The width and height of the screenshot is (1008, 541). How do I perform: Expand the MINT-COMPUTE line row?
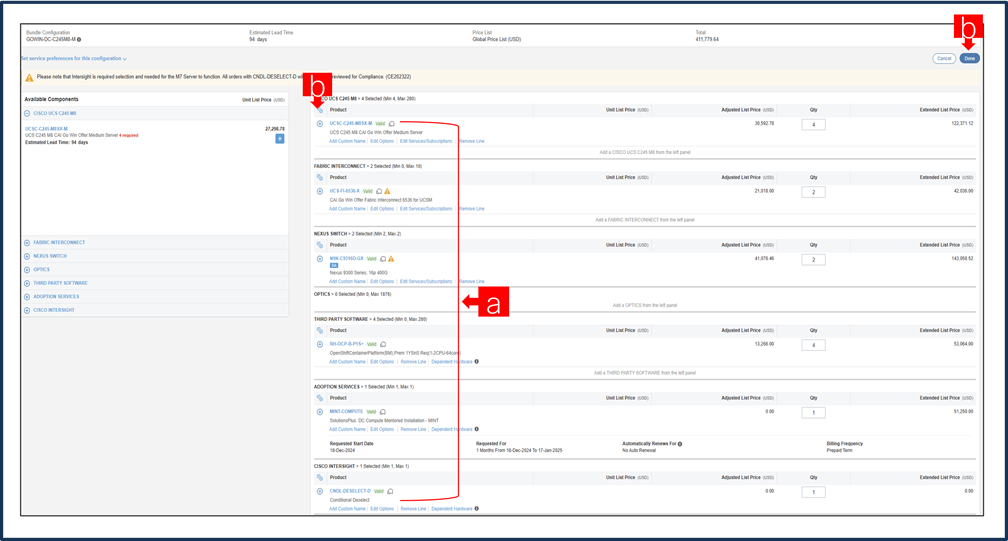pyautogui.click(x=320, y=412)
